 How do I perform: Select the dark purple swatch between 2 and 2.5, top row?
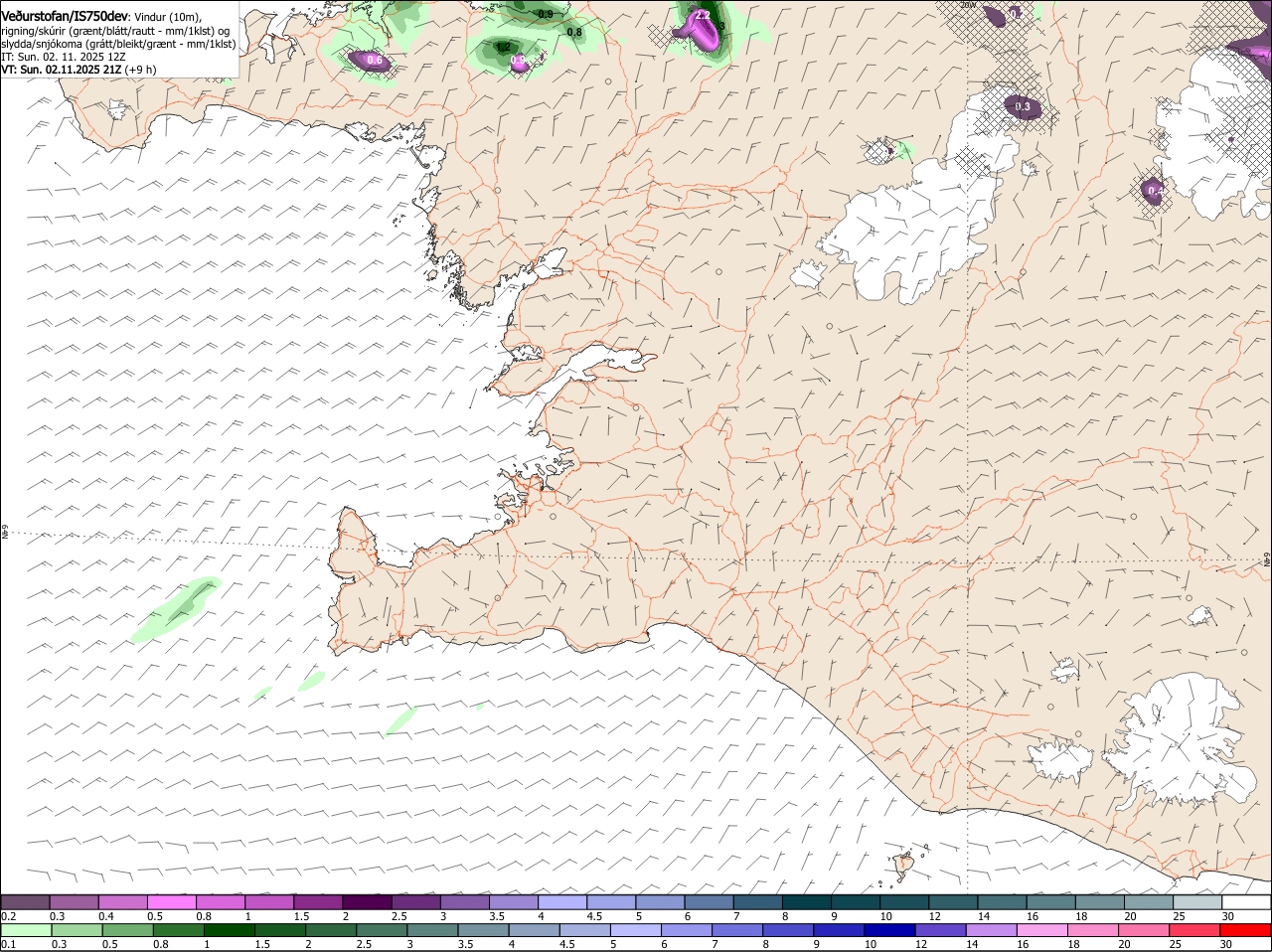[x=367, y=901]
